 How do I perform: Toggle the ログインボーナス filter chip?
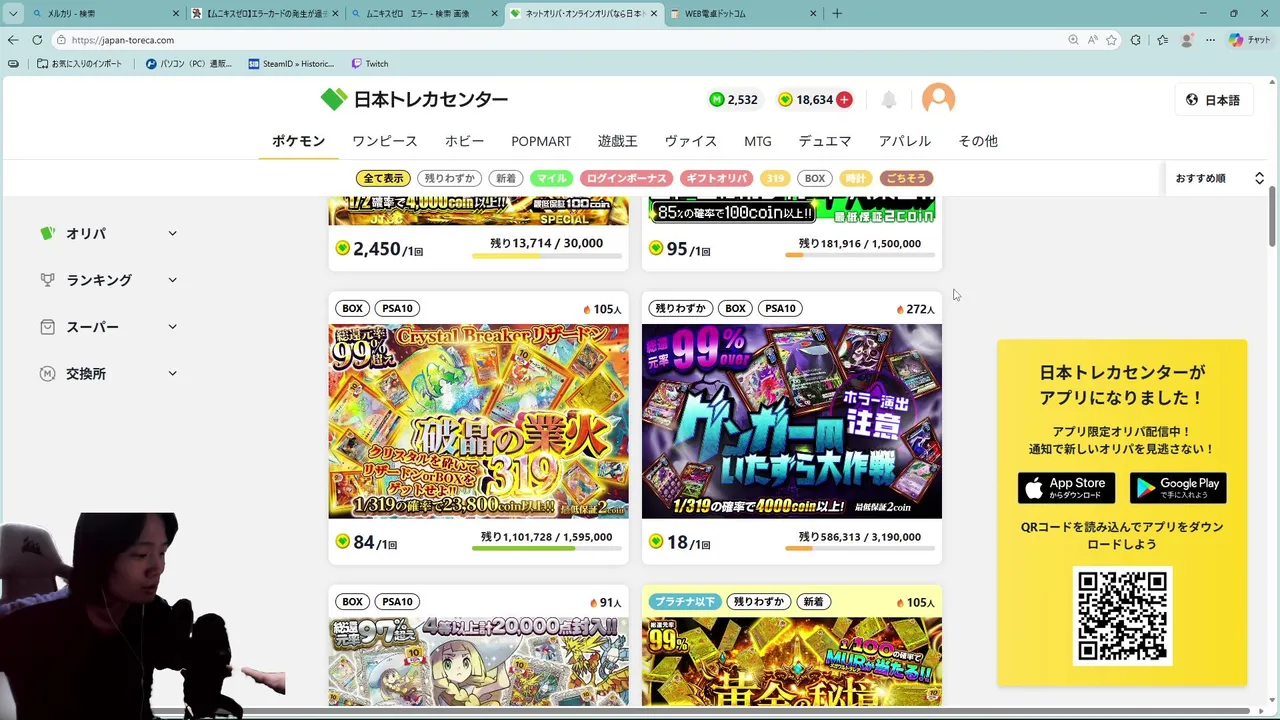click(626, 178)
